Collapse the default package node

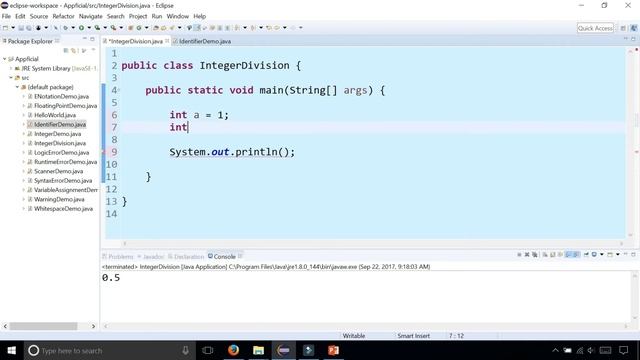click(17, 87)
